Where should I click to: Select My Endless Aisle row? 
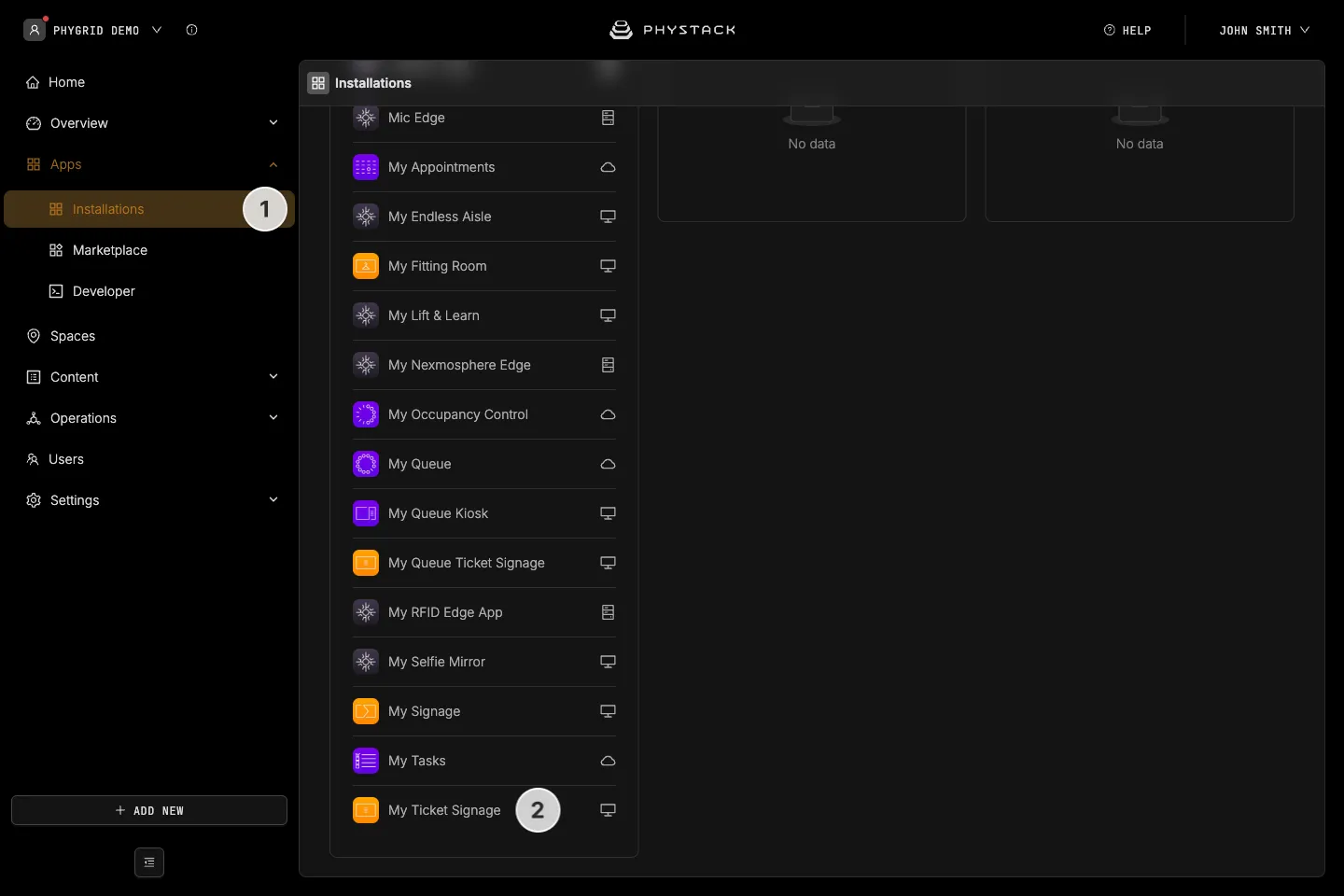(x=484, y=217)
